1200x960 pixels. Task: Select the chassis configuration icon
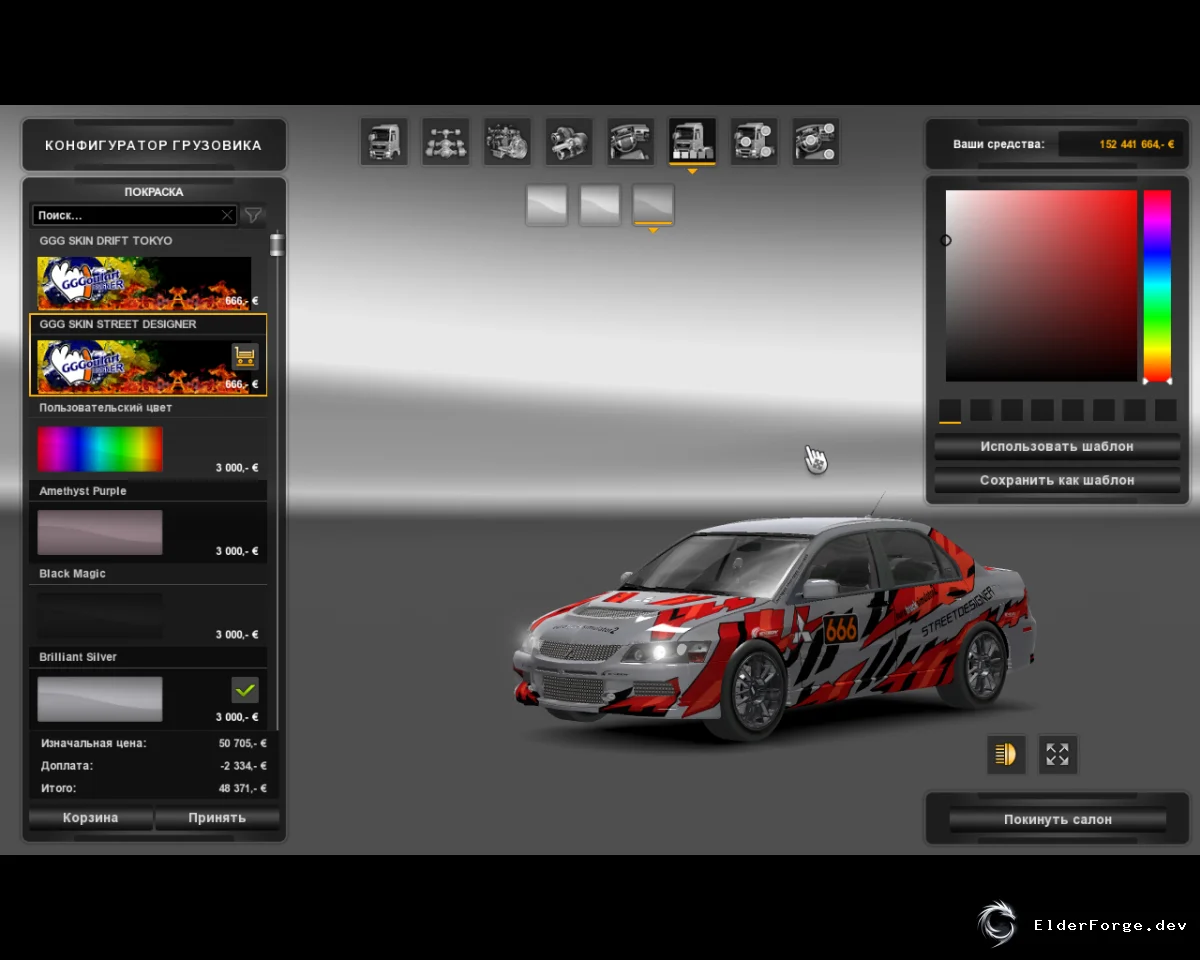tap(446, 141)
